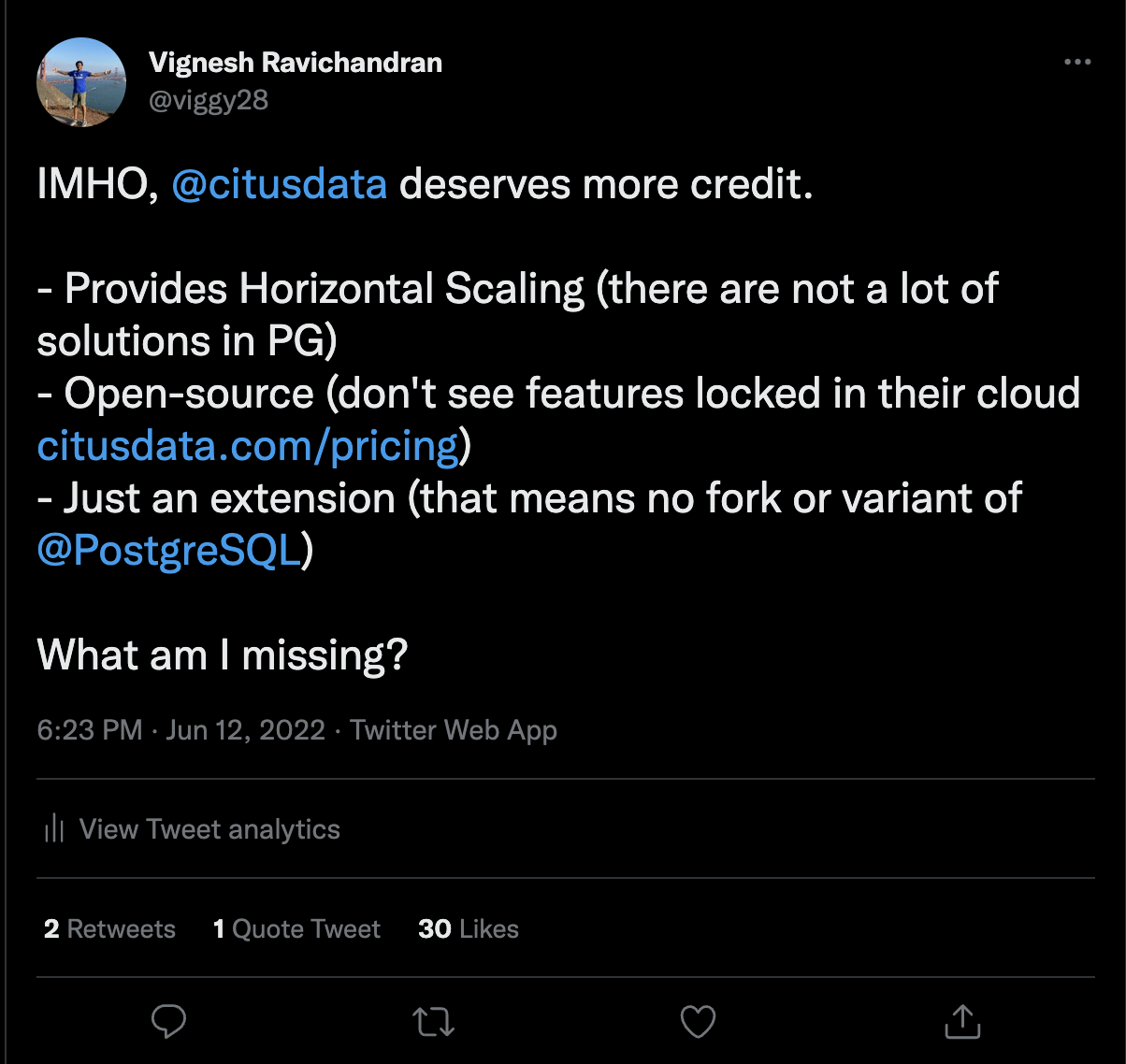Open the citusdata.com/pricing link
The width and height of the screenshot is (1126, 1064).
click(x=248, y=446)
